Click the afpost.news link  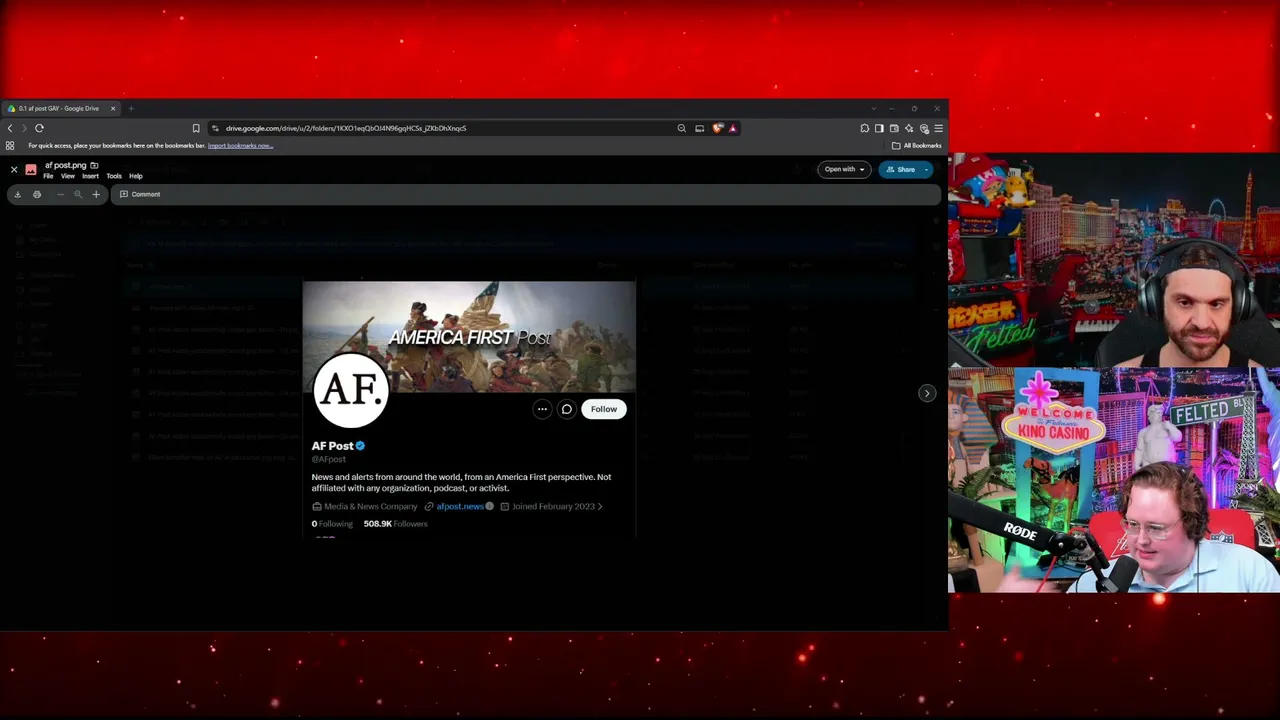(460, 506)
